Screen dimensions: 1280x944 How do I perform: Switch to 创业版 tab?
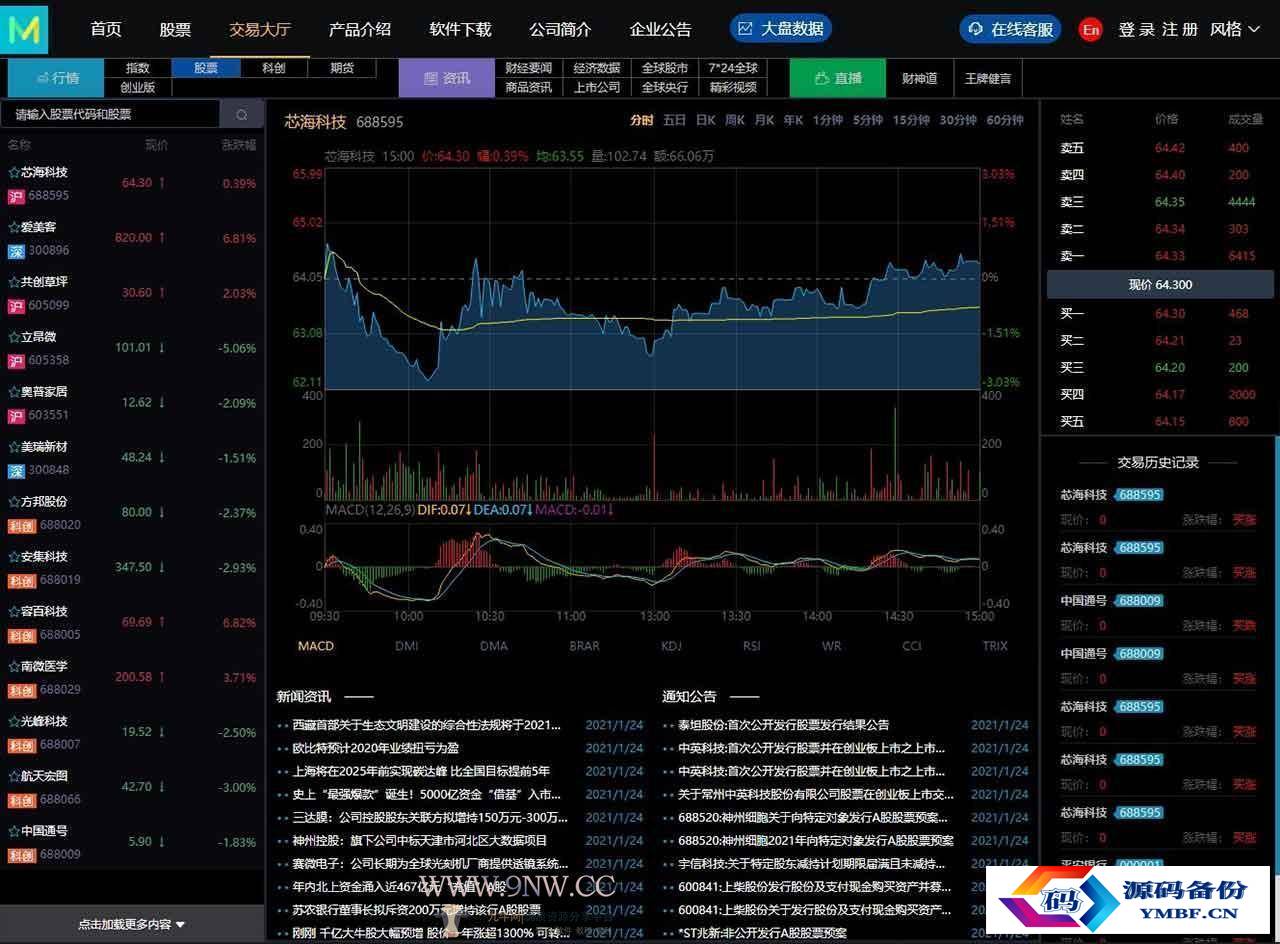point(138,87)
